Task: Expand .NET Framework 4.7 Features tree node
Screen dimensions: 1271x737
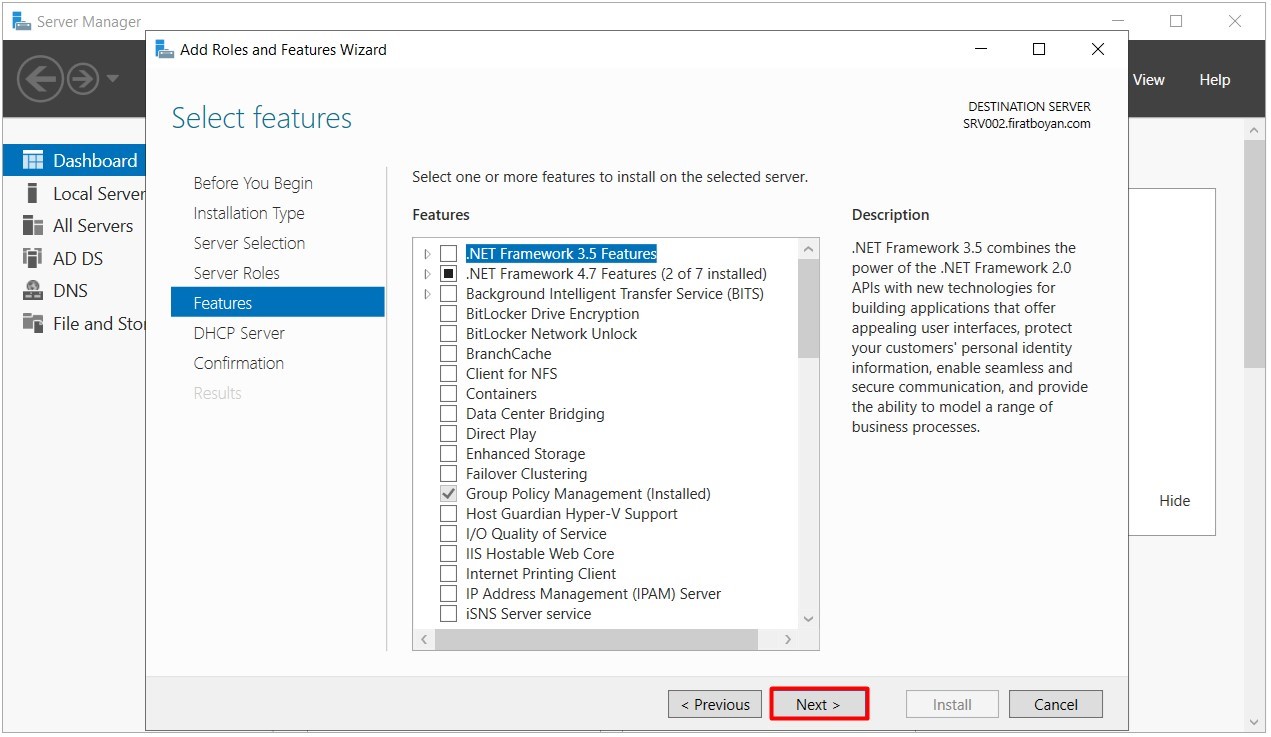Action: 427,274
